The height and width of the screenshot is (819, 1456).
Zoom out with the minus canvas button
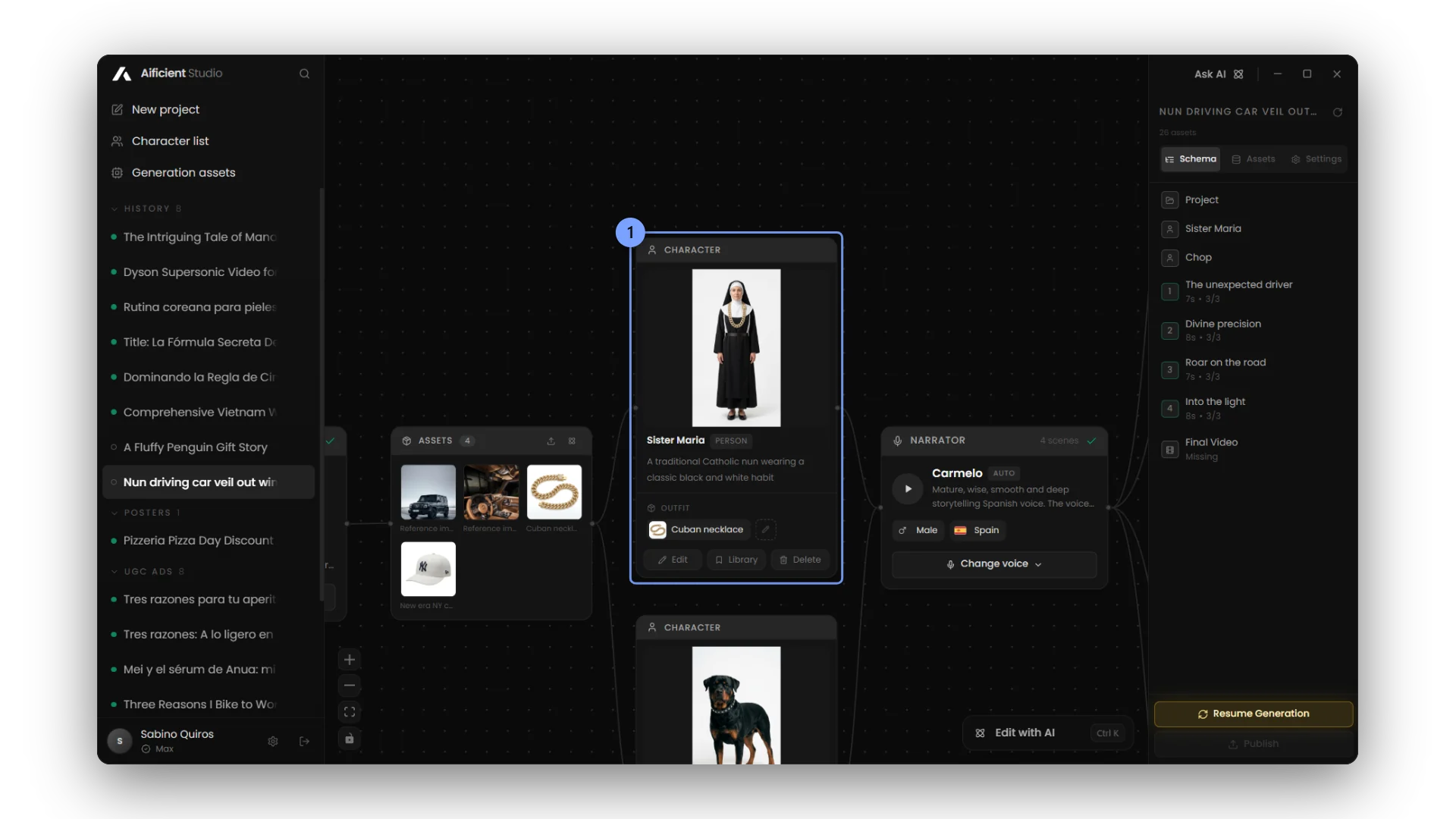pyautogui.click(x=350, y=686)
